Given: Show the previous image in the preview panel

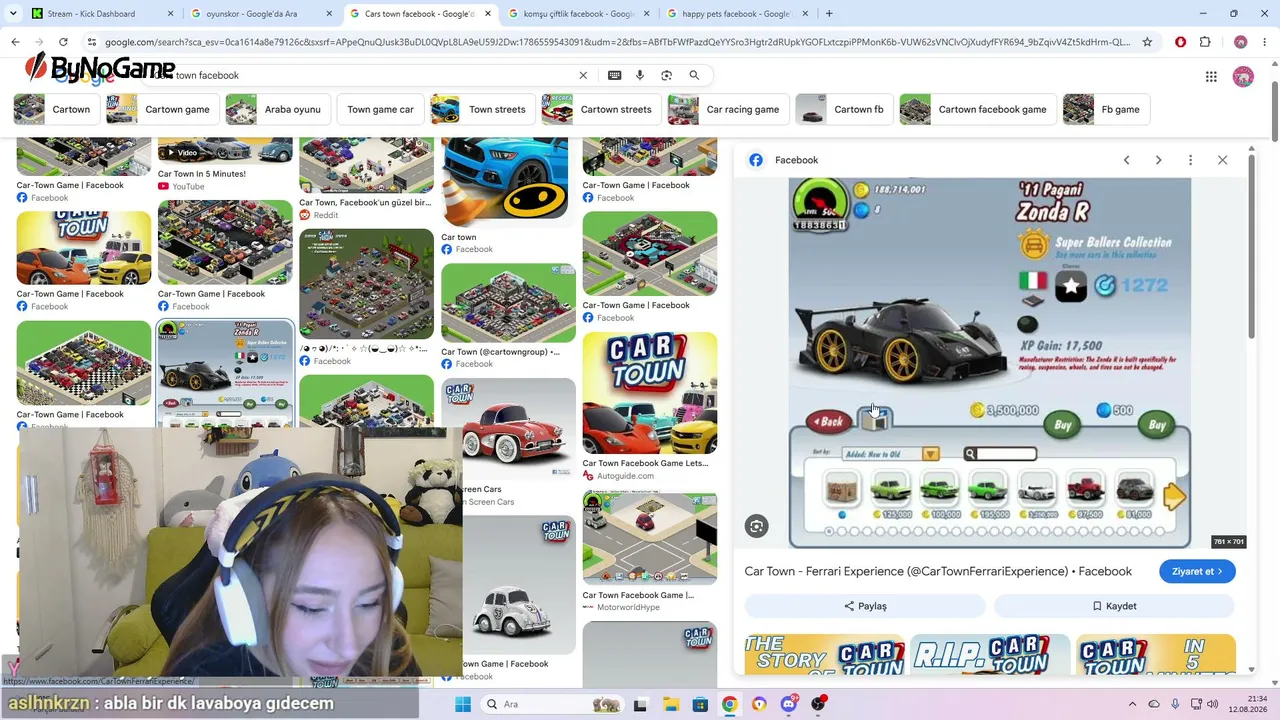Looking at the screenshot, I should [1126, 160].
